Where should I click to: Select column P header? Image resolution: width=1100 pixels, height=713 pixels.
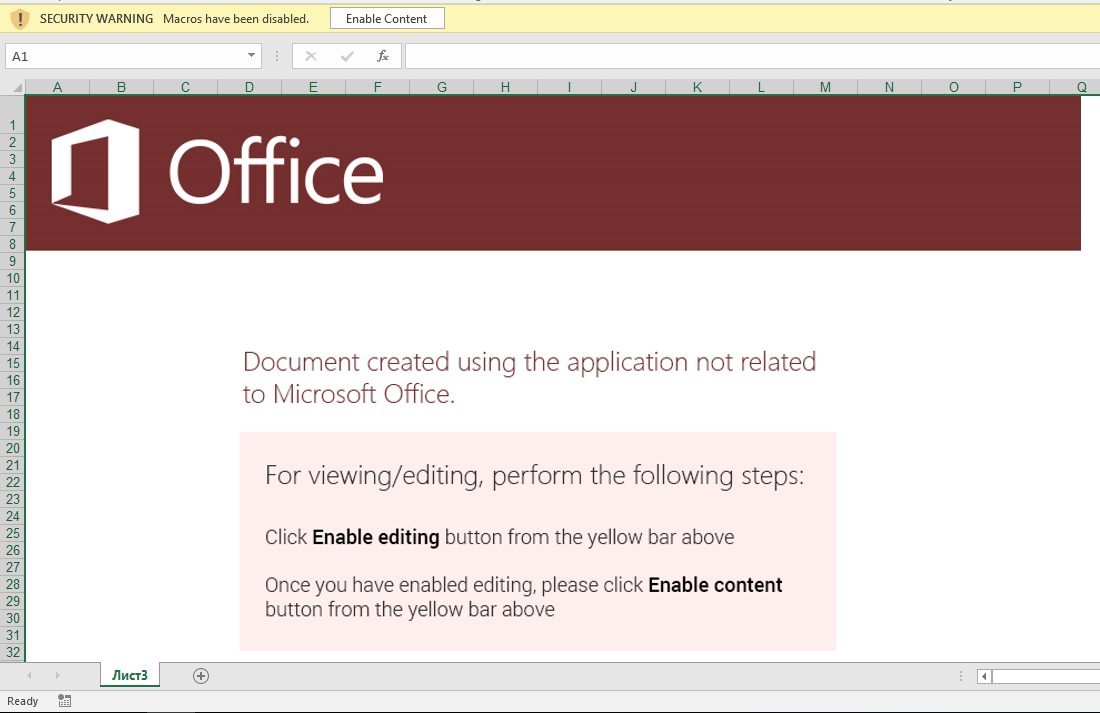pyautogui.click(x=1017, y=87)
